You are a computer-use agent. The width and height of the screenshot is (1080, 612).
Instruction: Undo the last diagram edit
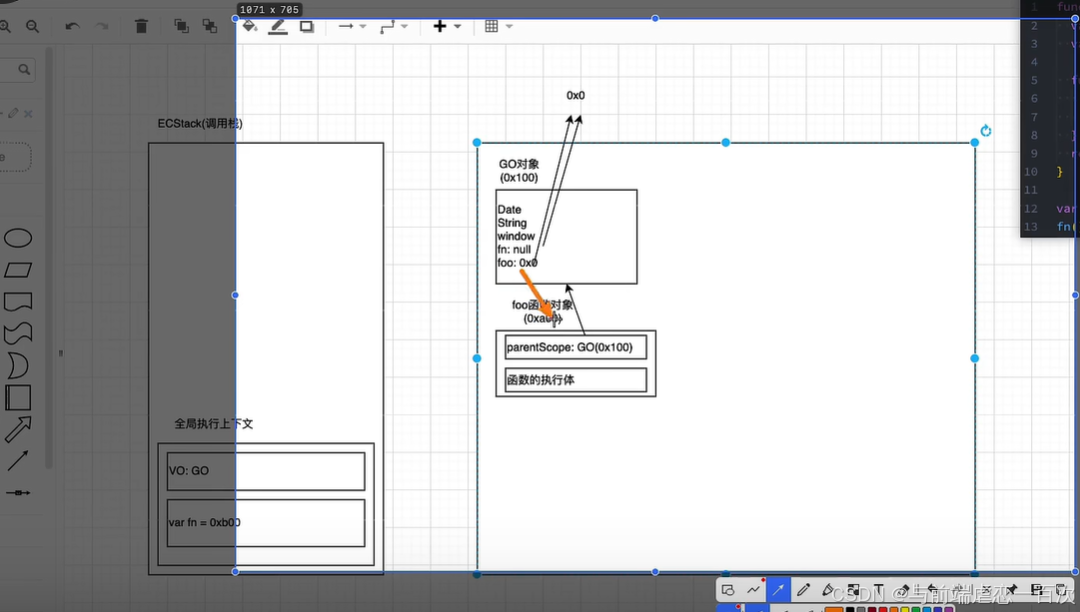pyautogui.click(x=72, y=26)
